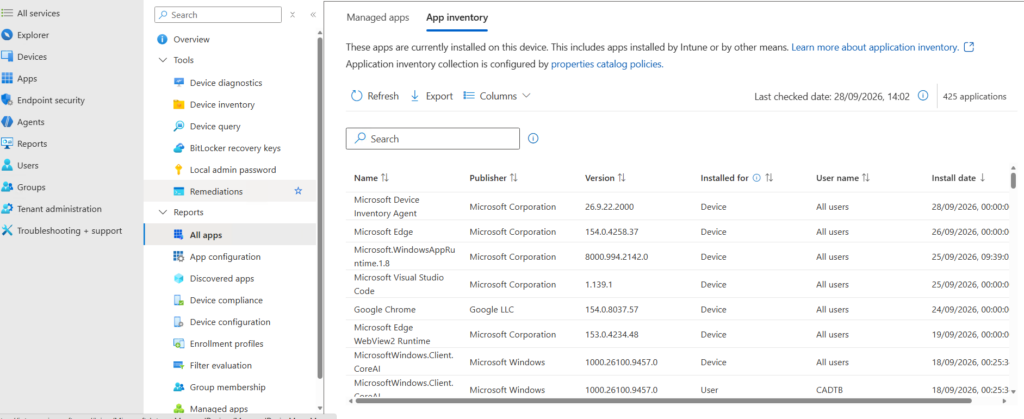1024x419 pixels.
Task: Click Group membership icon
Action: (x=178, y=387)
